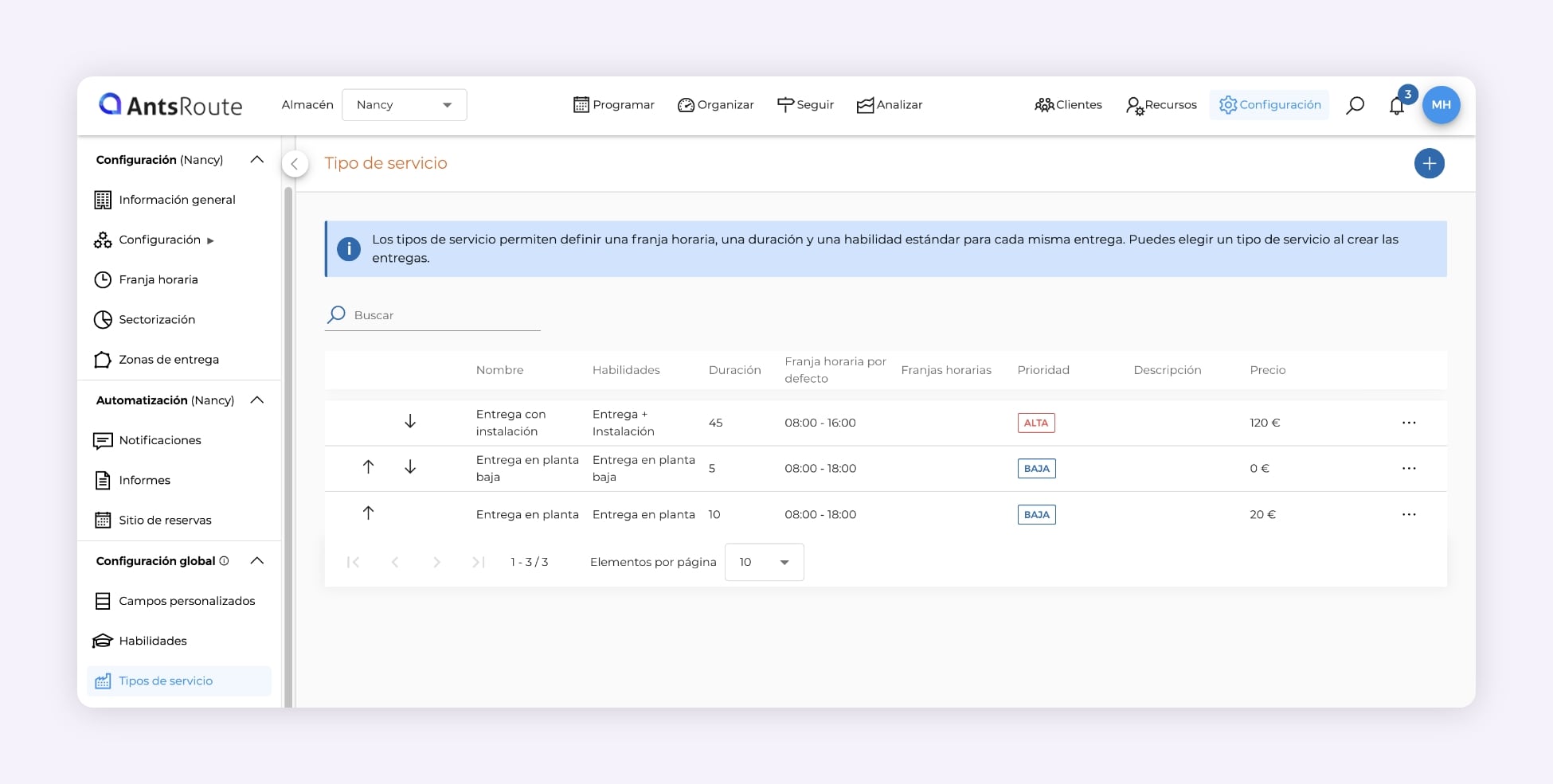Image resolution: width=1553 pixels, height=784 pixels.
Task: Select Habilidades in the sidebar
Action: pyautogui.click(x=152, y=641)
